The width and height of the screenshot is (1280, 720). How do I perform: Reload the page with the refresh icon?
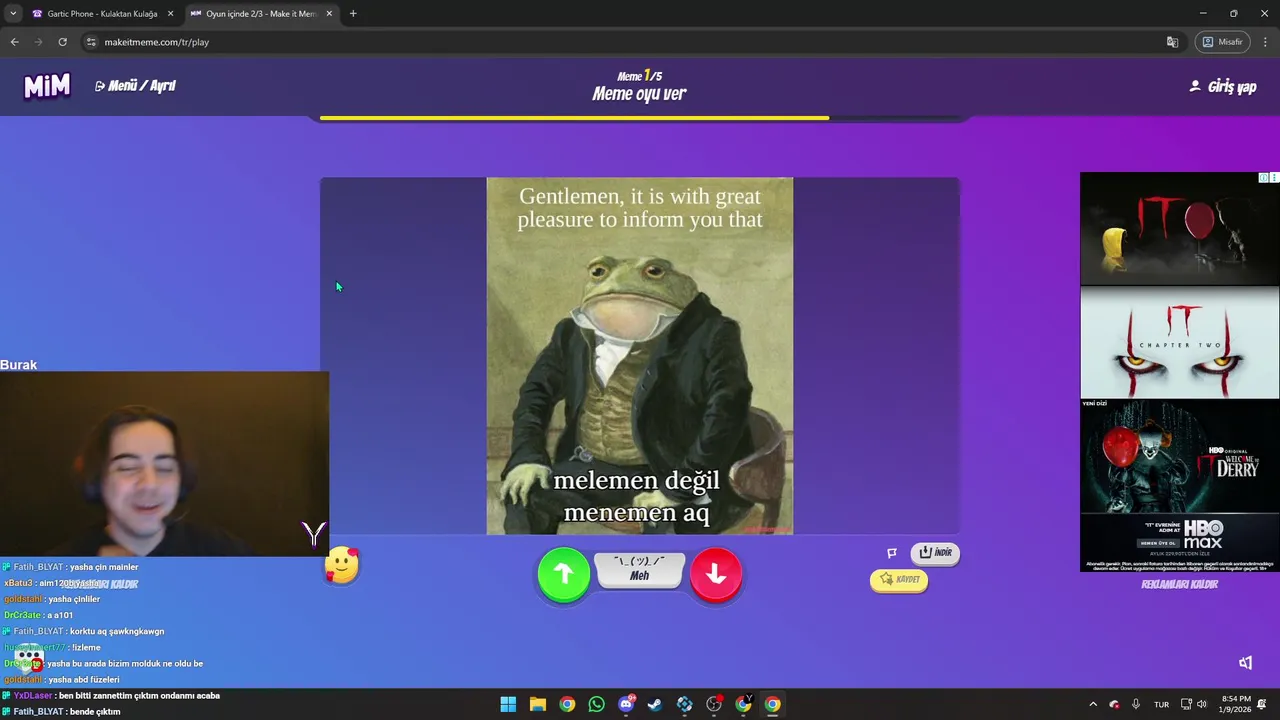tap(62, 42)
